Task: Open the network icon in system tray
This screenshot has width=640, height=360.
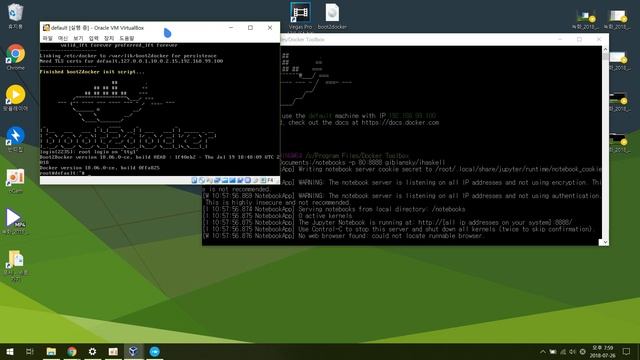Action: (x=563, y=351)
